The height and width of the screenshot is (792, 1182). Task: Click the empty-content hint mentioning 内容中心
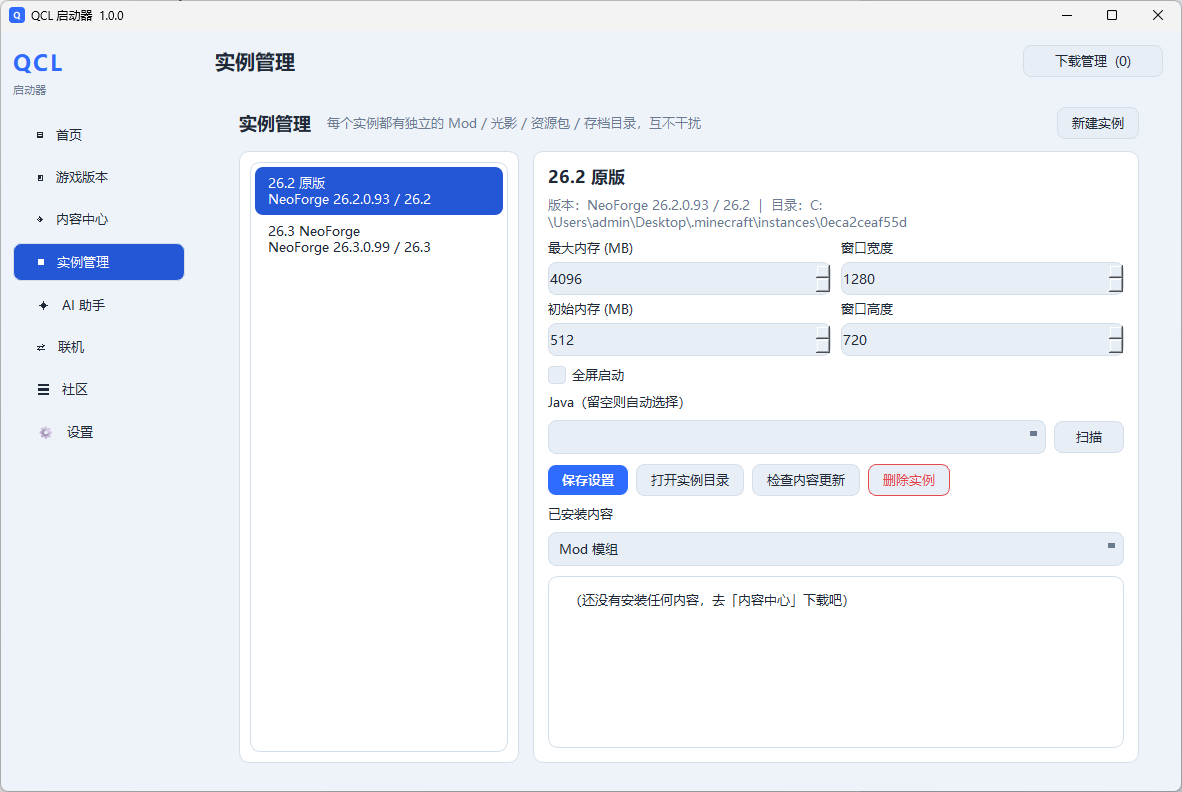[712, 601]
